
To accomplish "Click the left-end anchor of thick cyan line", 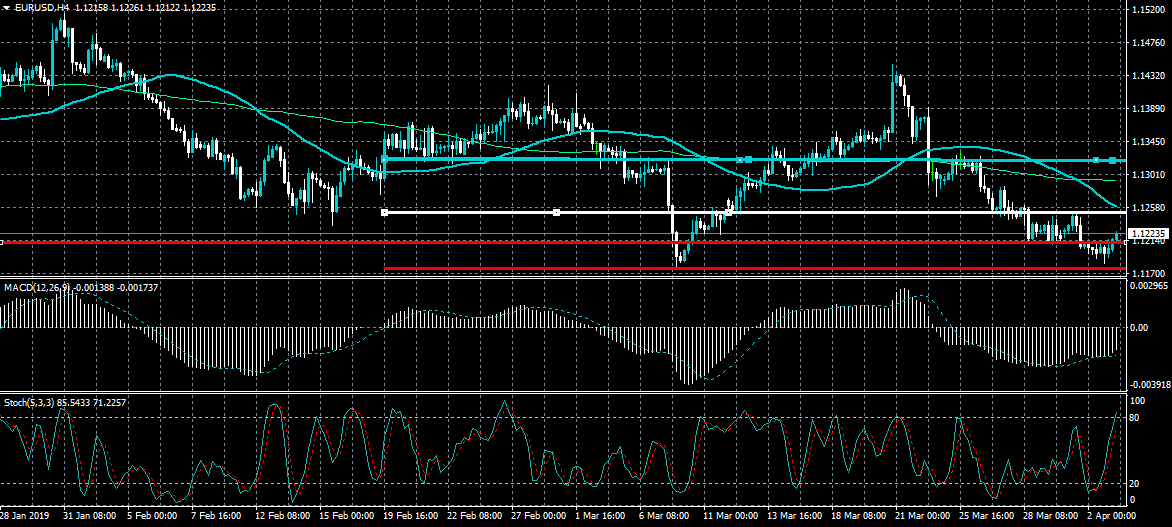I will coord(384,160).
